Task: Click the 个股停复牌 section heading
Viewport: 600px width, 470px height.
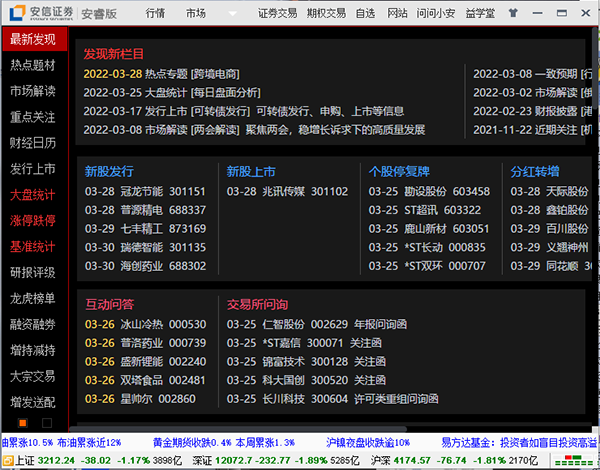Action: click(x=399, y=171)
